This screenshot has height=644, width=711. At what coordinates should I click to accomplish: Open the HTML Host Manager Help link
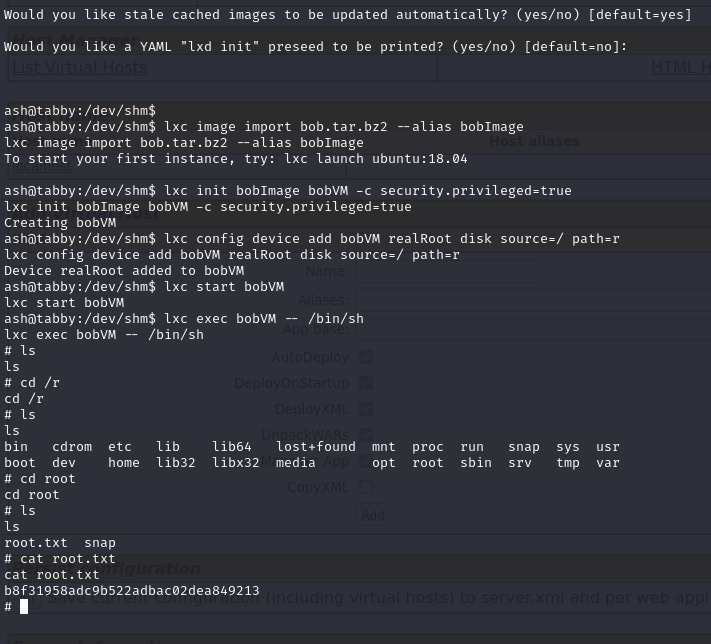pos(680,68)
